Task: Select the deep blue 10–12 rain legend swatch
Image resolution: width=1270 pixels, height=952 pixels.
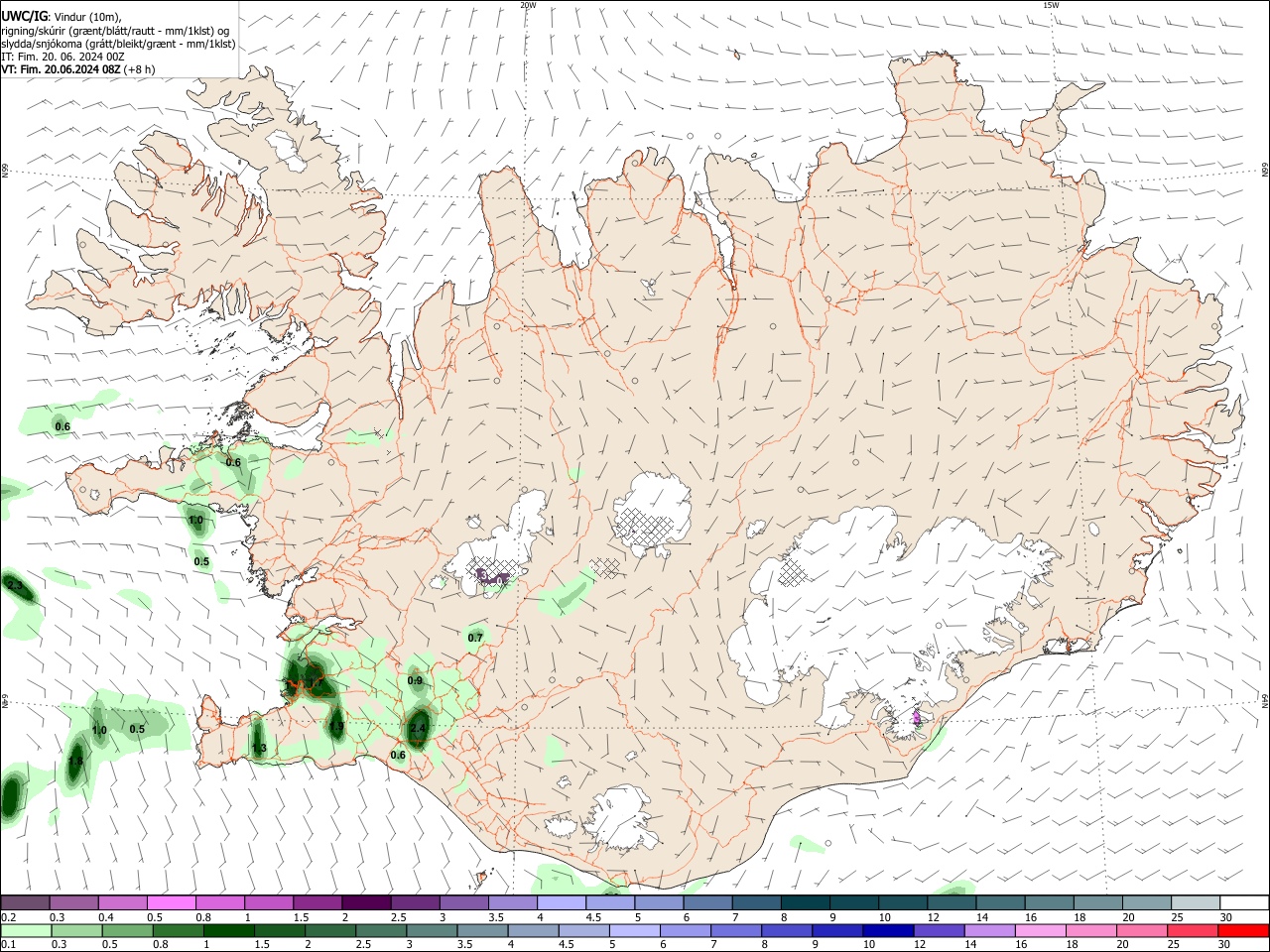Action: [888, 930]
